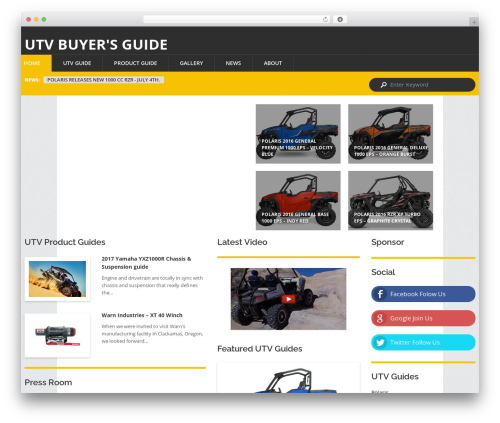Click the 'Social' heading
Screen dimensions: 500x423
pyautogui.click(x=383, y=272)
